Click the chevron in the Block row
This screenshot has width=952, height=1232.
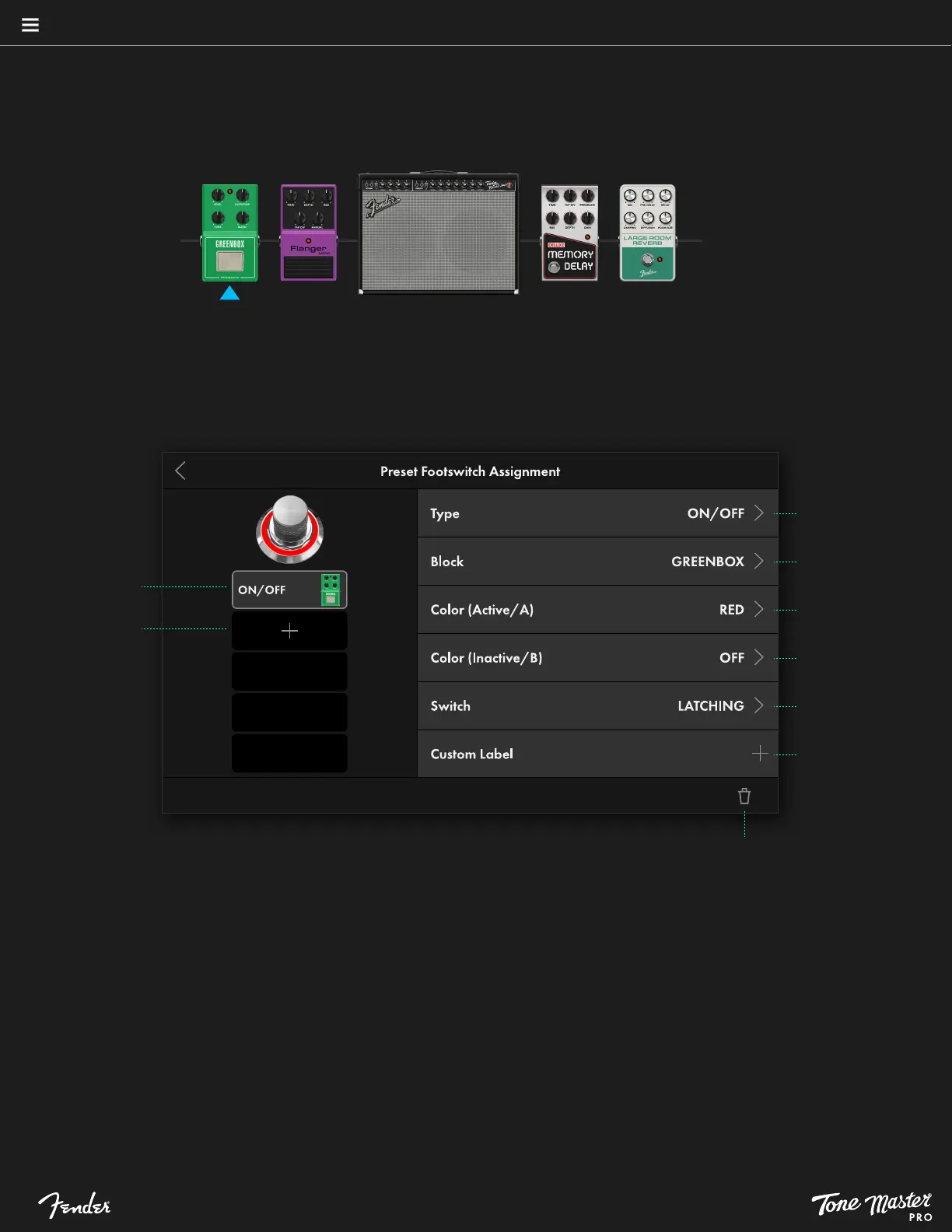point(759,562)
